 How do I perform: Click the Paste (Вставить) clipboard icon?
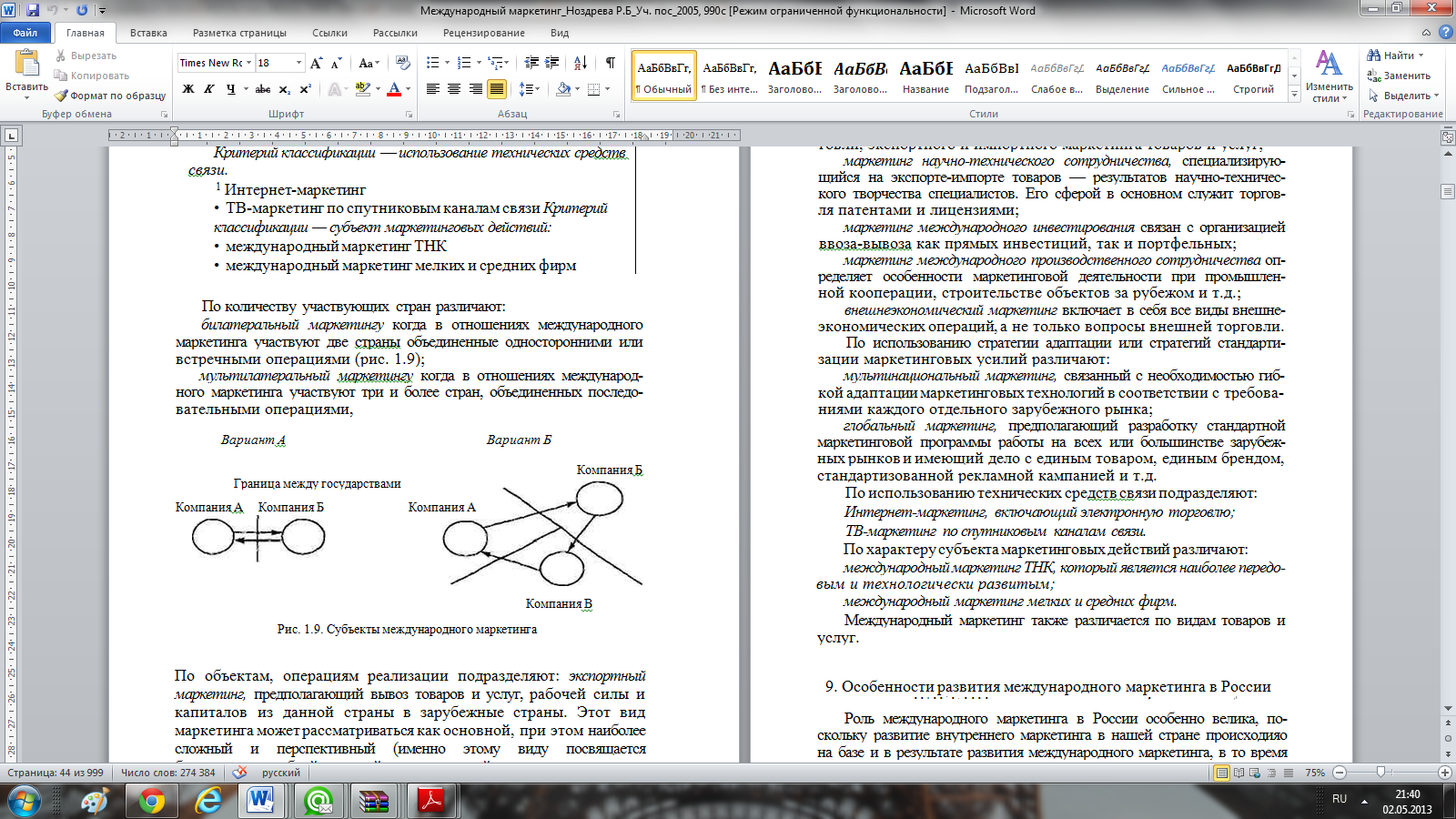click(27, 64)
